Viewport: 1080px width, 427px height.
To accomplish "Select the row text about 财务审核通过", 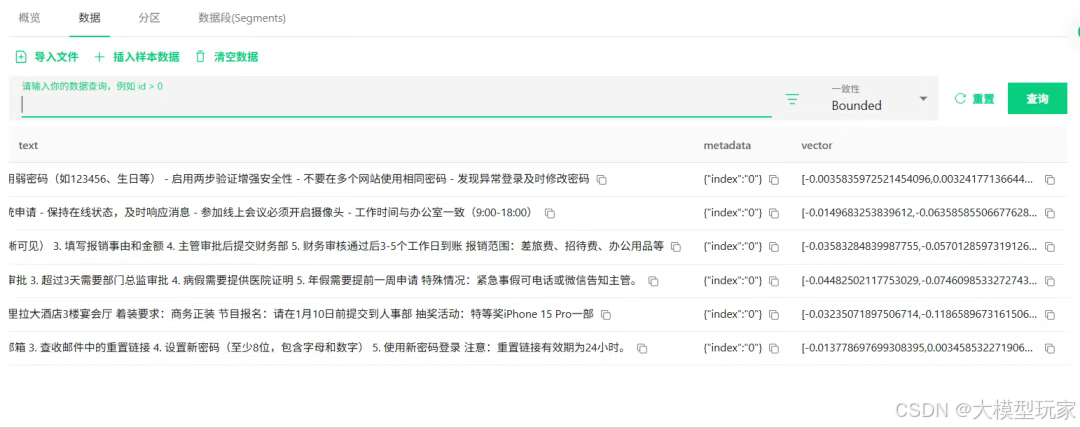I will pos(335,246).
